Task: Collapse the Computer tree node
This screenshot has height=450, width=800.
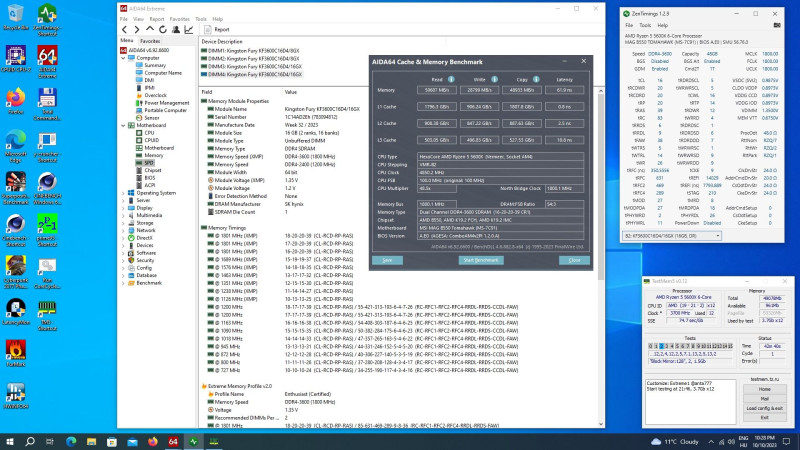Action: click(x=123, y=58)
